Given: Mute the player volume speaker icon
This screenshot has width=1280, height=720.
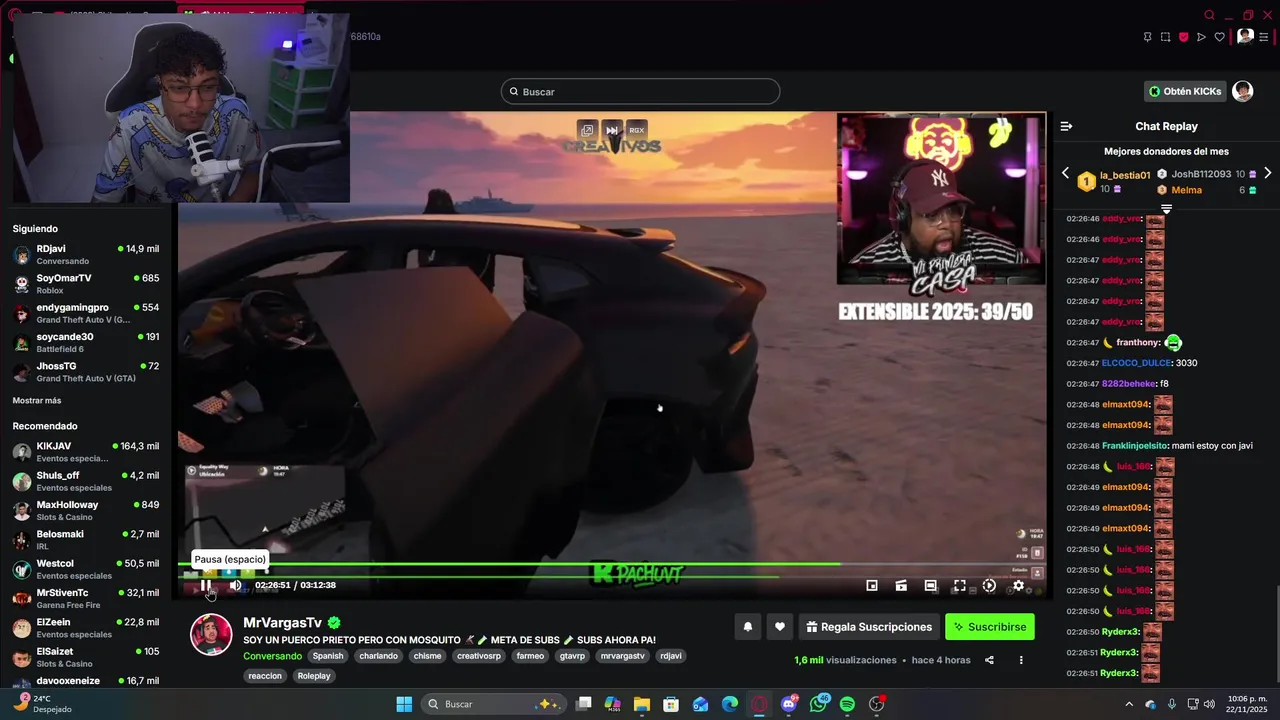Looking at the screenshot, I should (x=235, y=586).
